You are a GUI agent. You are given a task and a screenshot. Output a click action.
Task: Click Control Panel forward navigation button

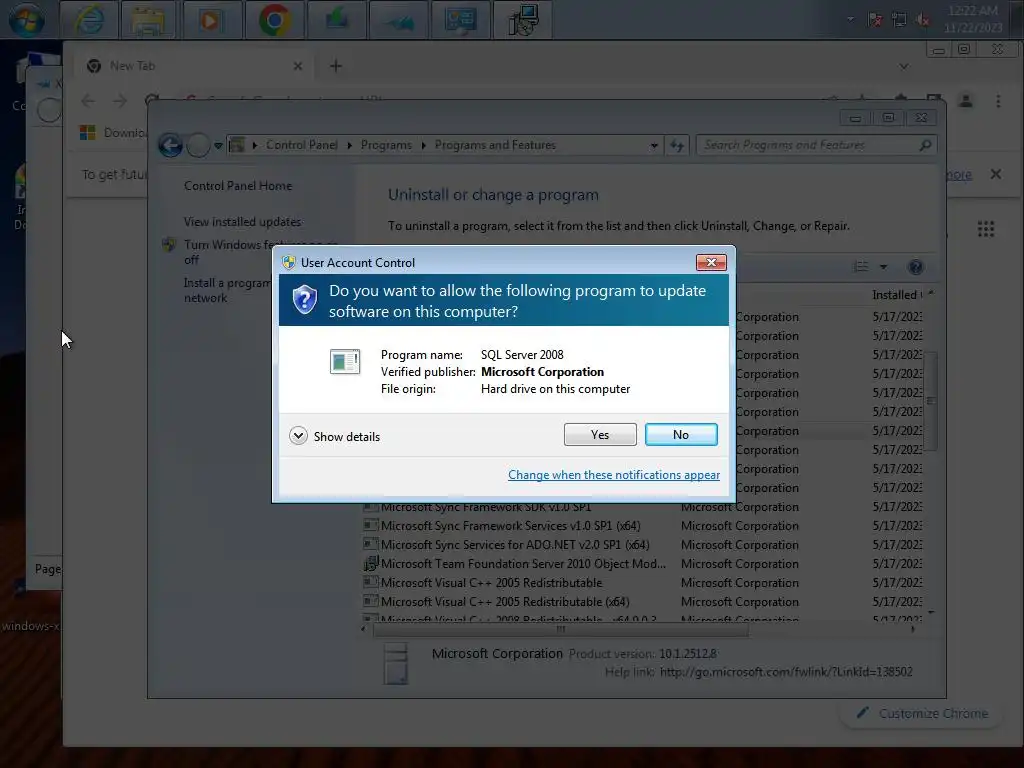coord(199,145)
